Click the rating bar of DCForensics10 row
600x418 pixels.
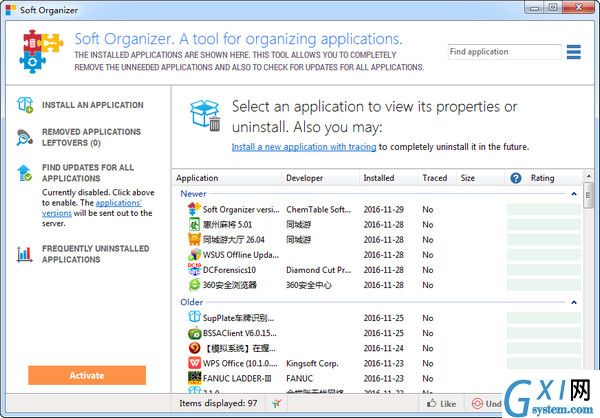(x=544, y=270)
